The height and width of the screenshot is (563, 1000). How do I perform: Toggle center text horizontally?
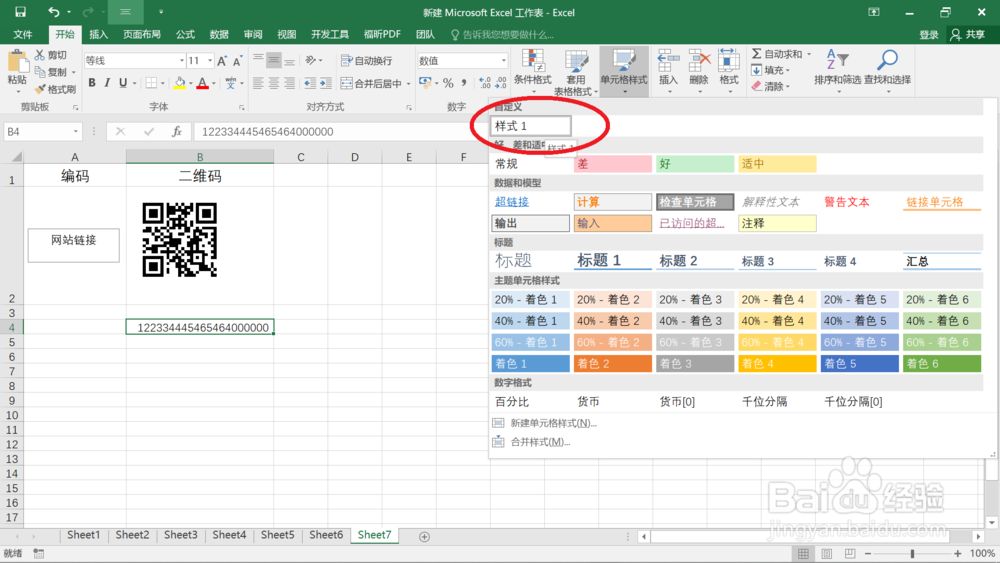pos(274,83)
